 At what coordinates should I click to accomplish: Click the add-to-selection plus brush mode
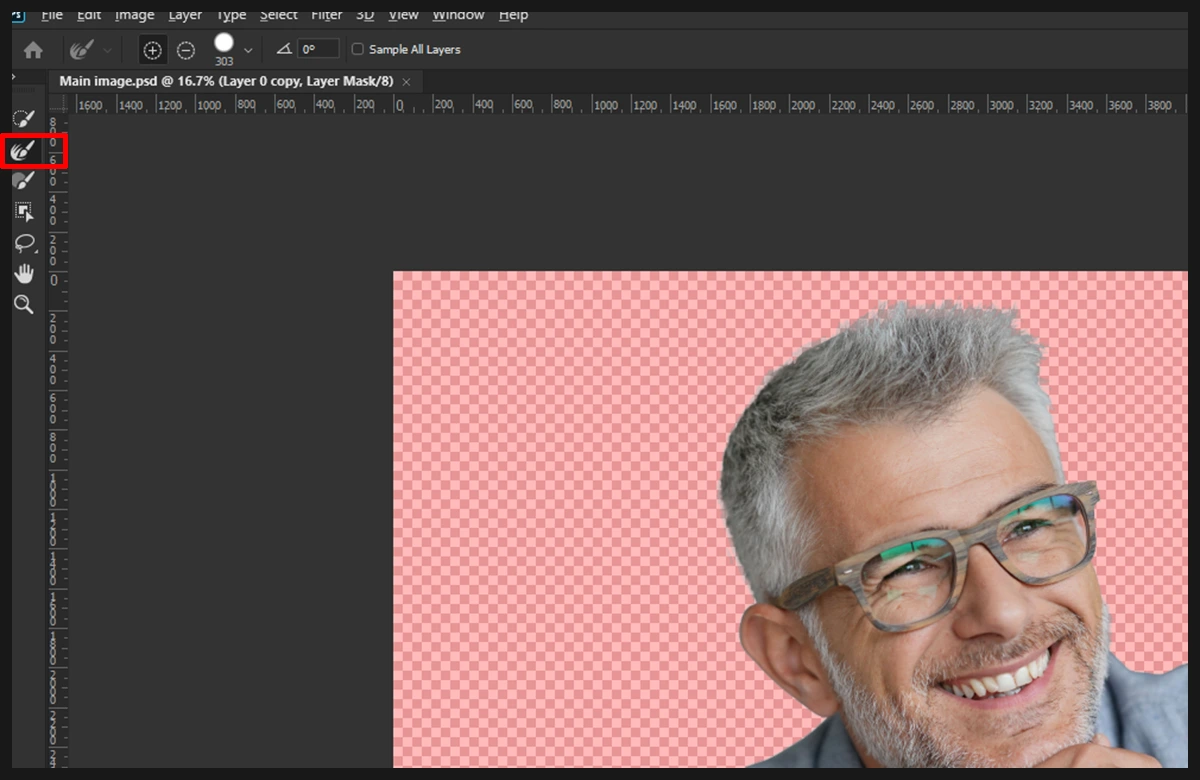pyautogui.click(x=152, y=49)
